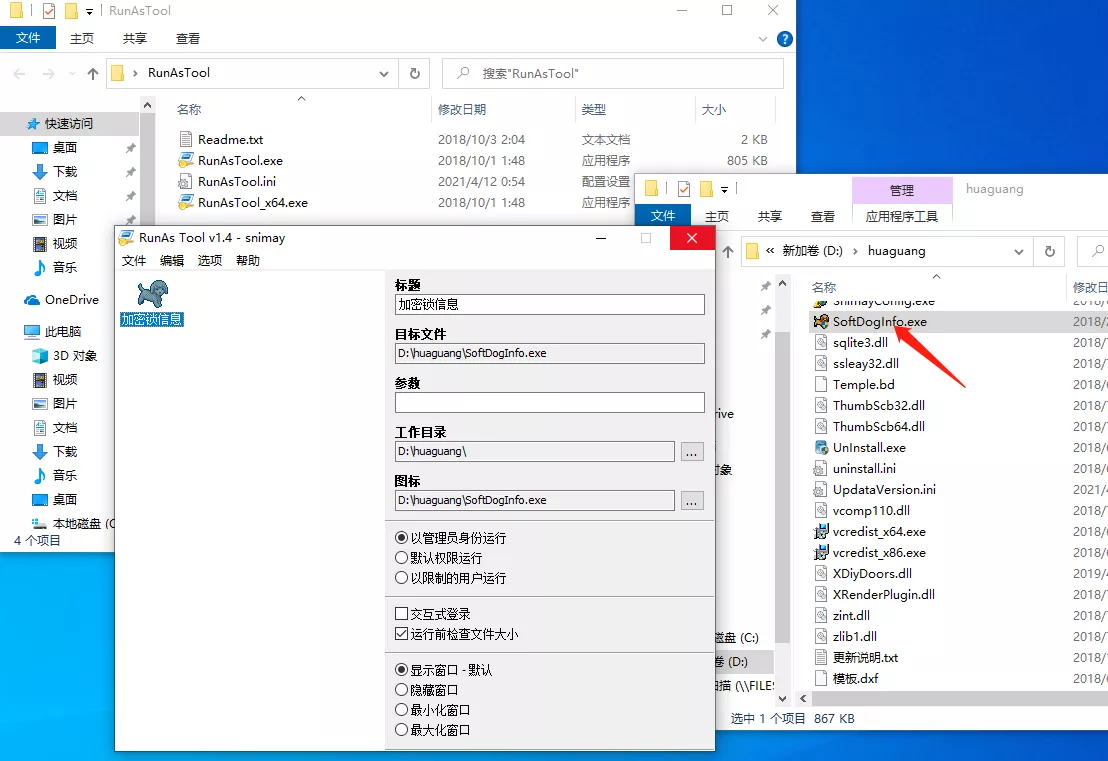
Task: Click the RunAsTool.exe application icon
Action: tap(185, 160)
